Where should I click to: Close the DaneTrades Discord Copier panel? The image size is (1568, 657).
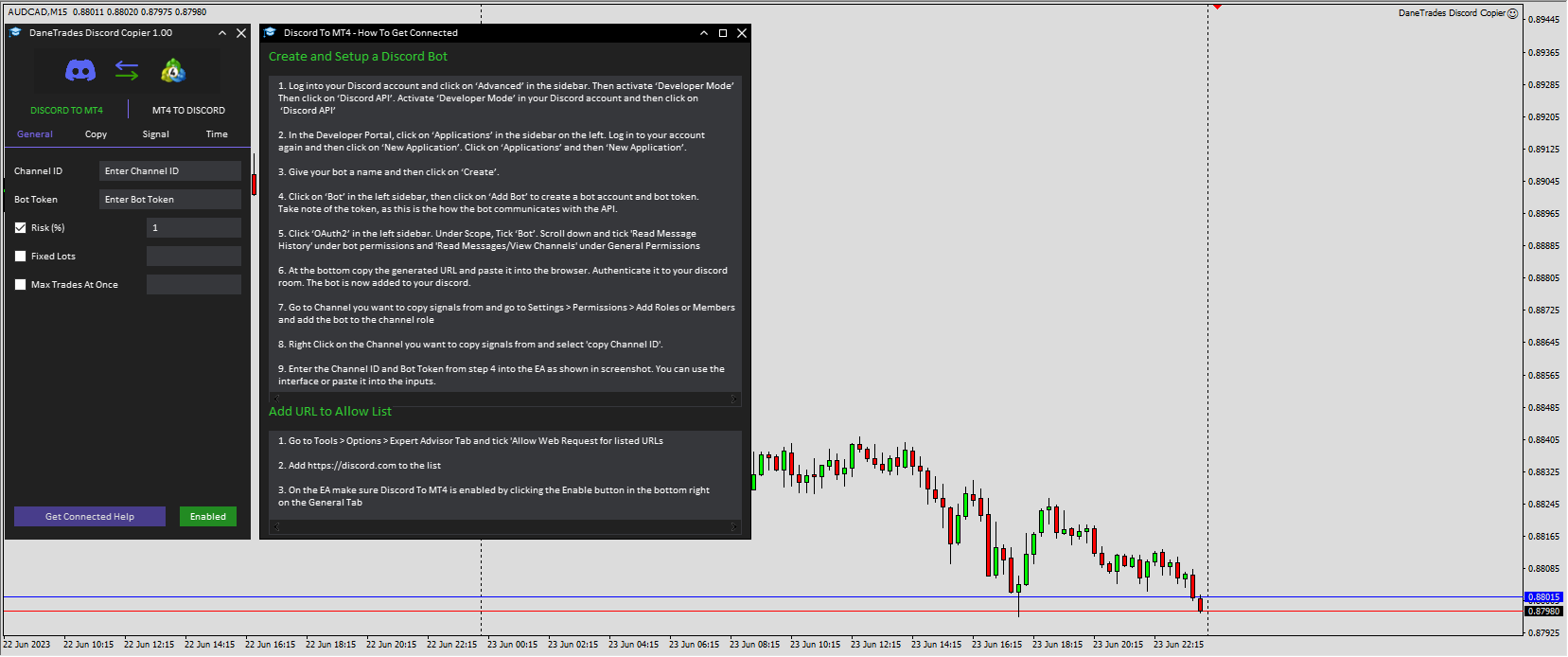pyautogui.click(x=241, y=33)
